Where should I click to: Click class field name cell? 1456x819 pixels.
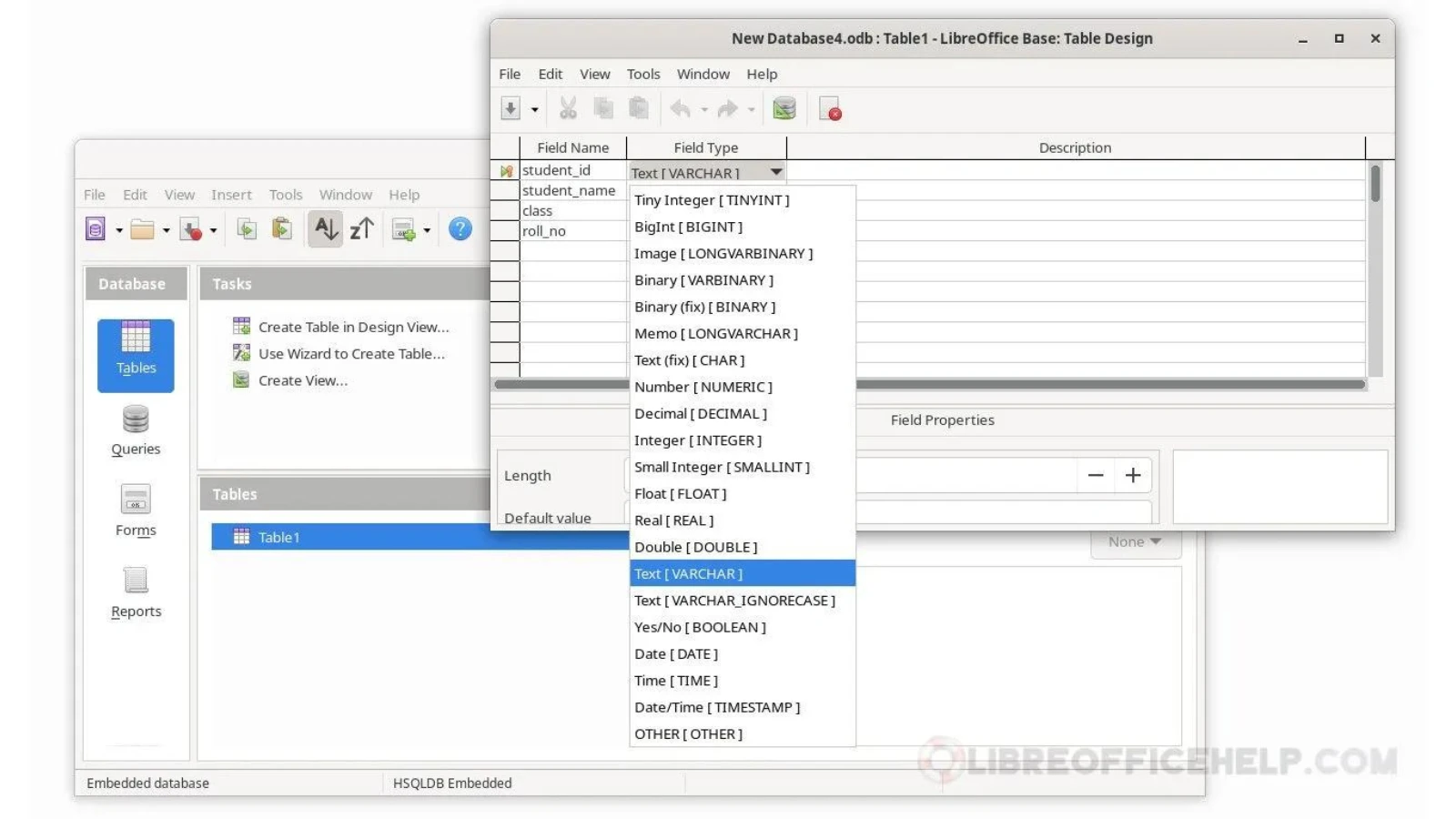coord(572,210)
